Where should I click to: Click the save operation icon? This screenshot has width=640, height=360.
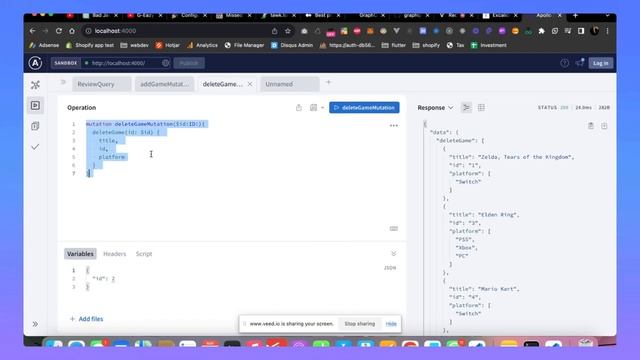[313, 108]
